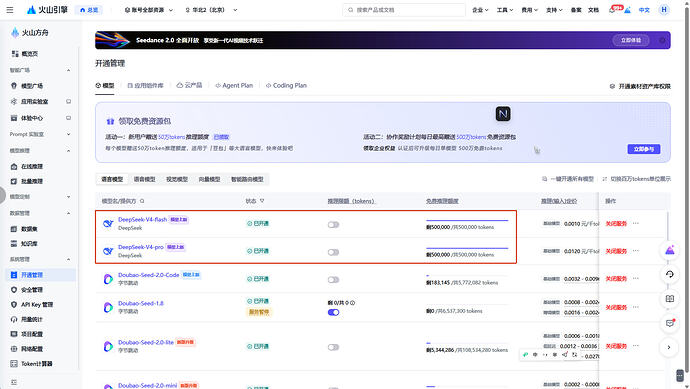Click 立即体验 on Seedance banner
This screenshot has width=690, height=389.
coord(631,40)
